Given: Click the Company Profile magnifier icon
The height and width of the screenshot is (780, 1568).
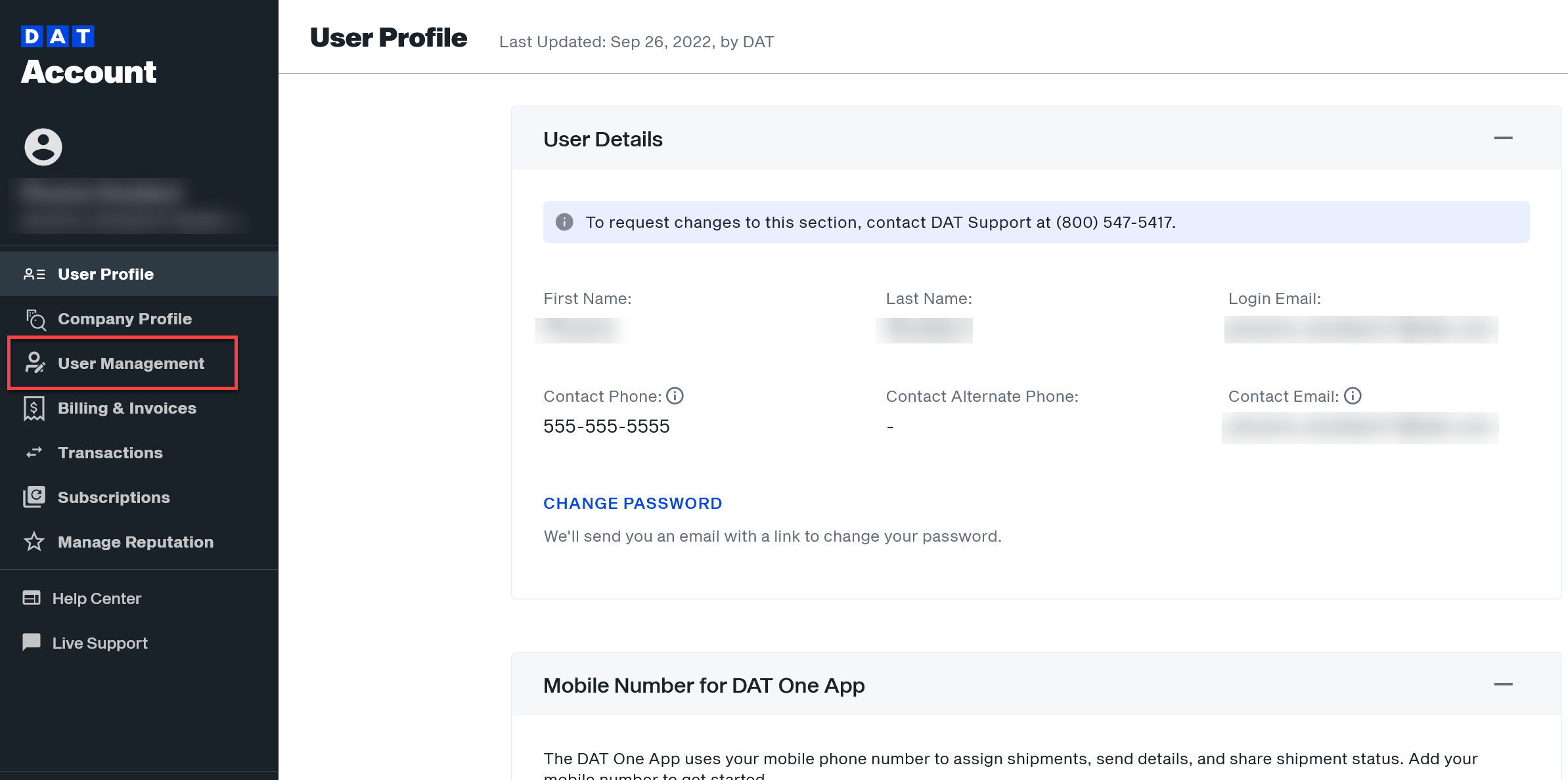Looking at the screenshot, I should (x=35, y=320).
